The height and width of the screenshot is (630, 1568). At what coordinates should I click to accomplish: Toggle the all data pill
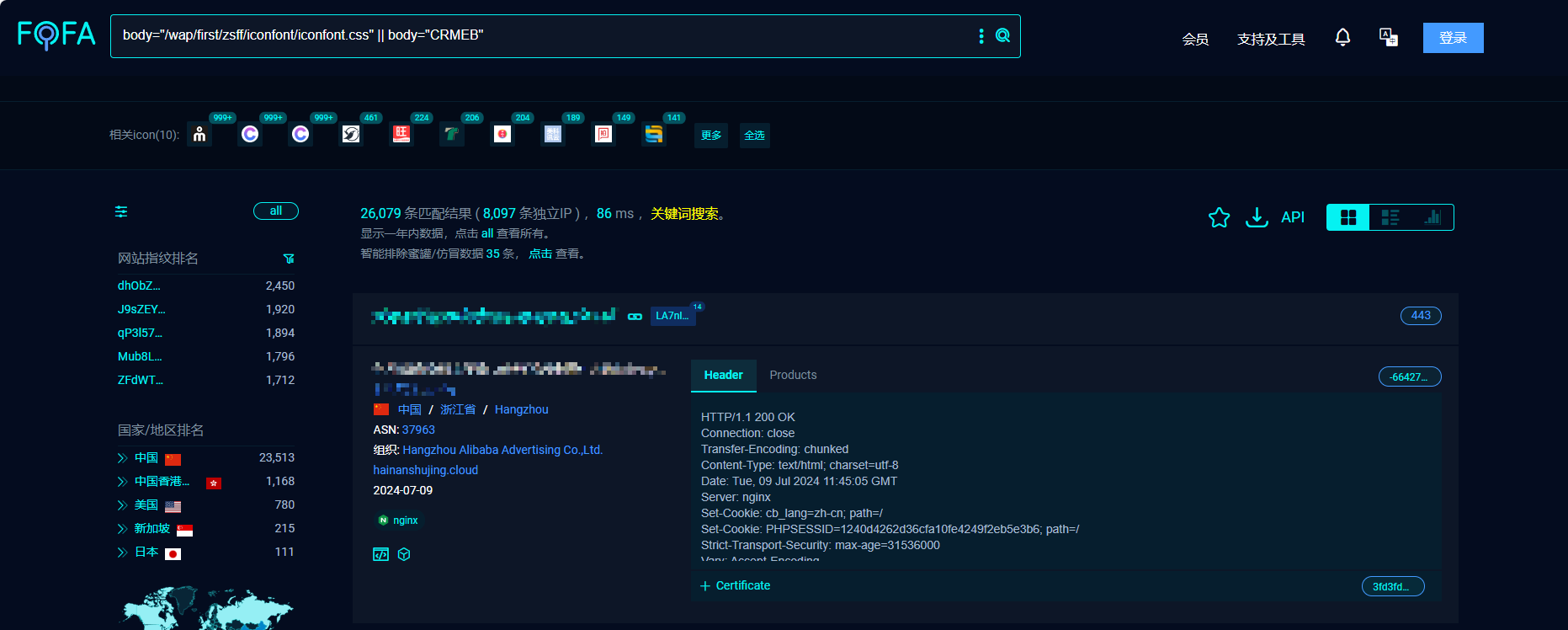(276, 211)
